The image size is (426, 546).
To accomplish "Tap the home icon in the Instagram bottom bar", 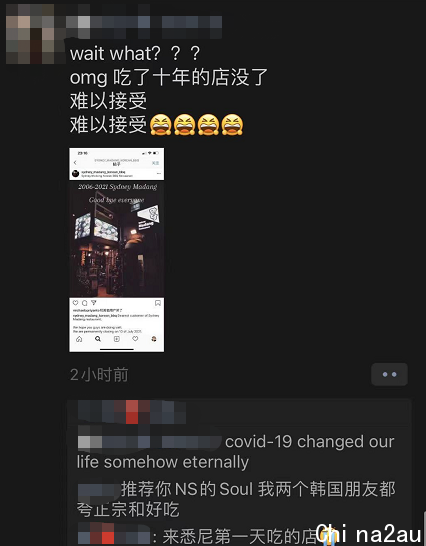I will [x=79, y=339].
